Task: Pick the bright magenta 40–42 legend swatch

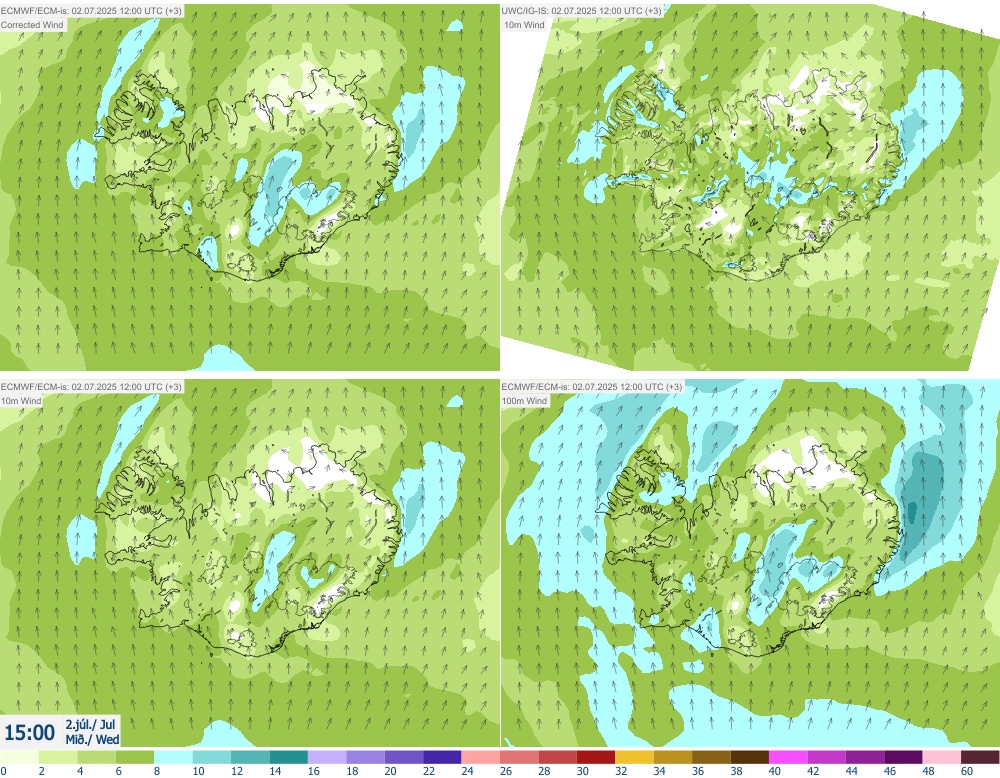Action: pos(788,757)
